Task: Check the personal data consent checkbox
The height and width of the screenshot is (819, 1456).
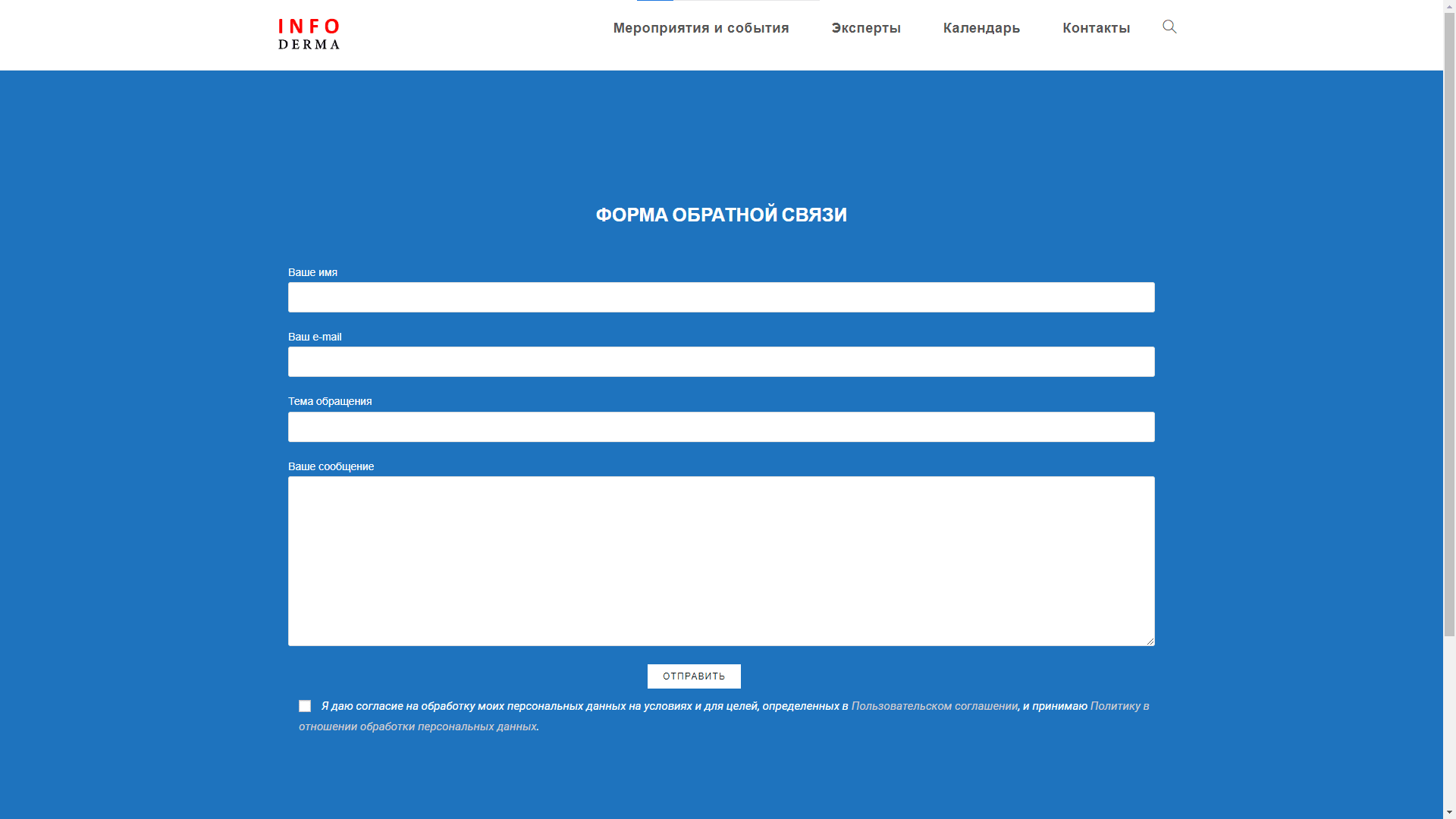Action: (305, 706)
